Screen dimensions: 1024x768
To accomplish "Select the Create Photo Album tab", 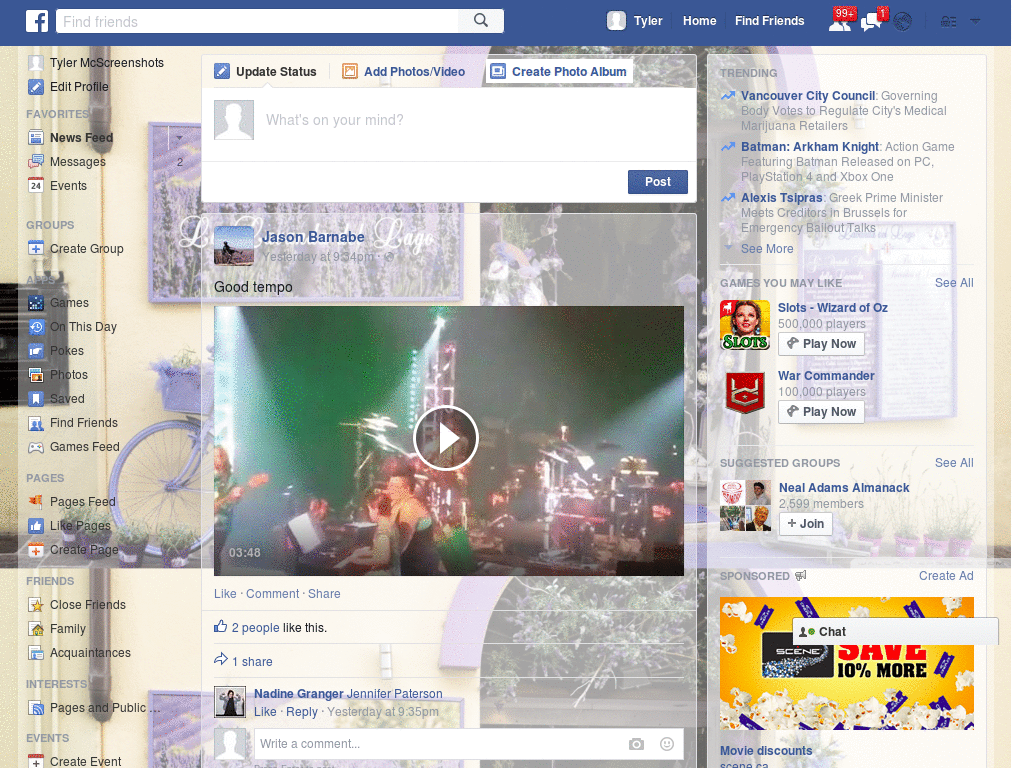I will coord(559,71).
